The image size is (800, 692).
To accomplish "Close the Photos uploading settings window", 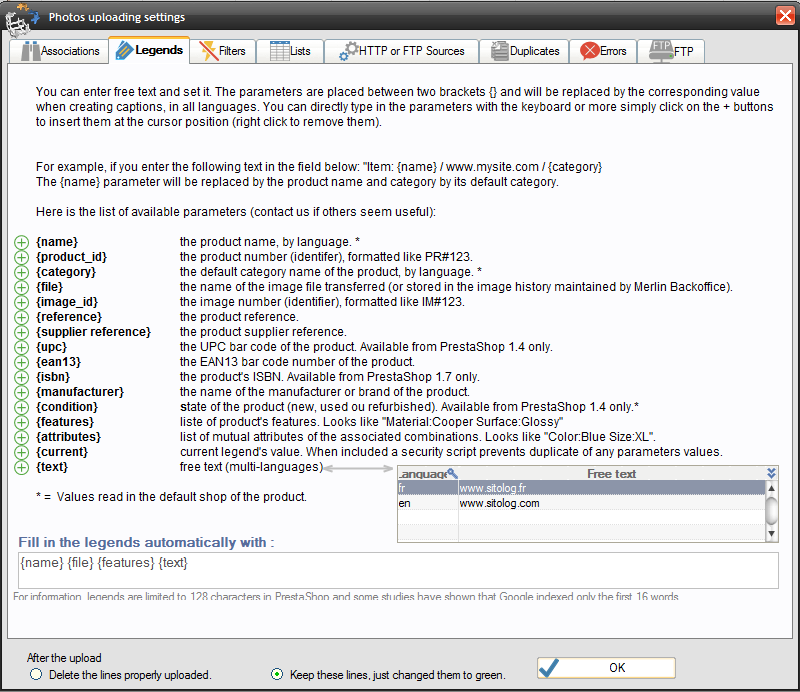I will tap(785, 15).
